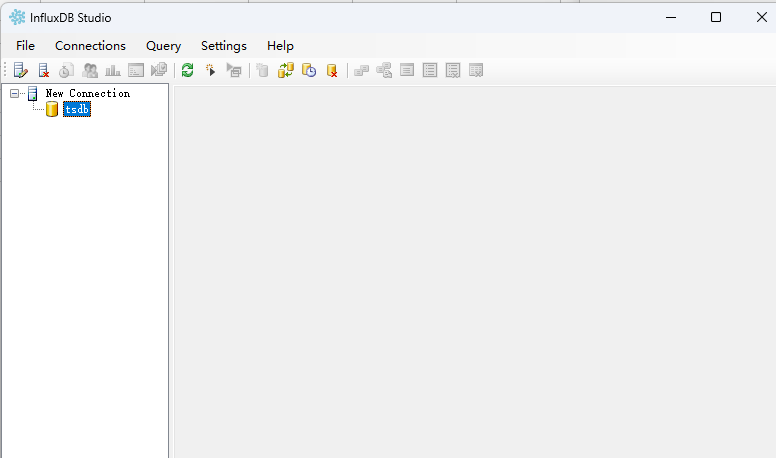776x458 pixels.
Task: Click the database with clock icon
Action: tap(309, 70)
